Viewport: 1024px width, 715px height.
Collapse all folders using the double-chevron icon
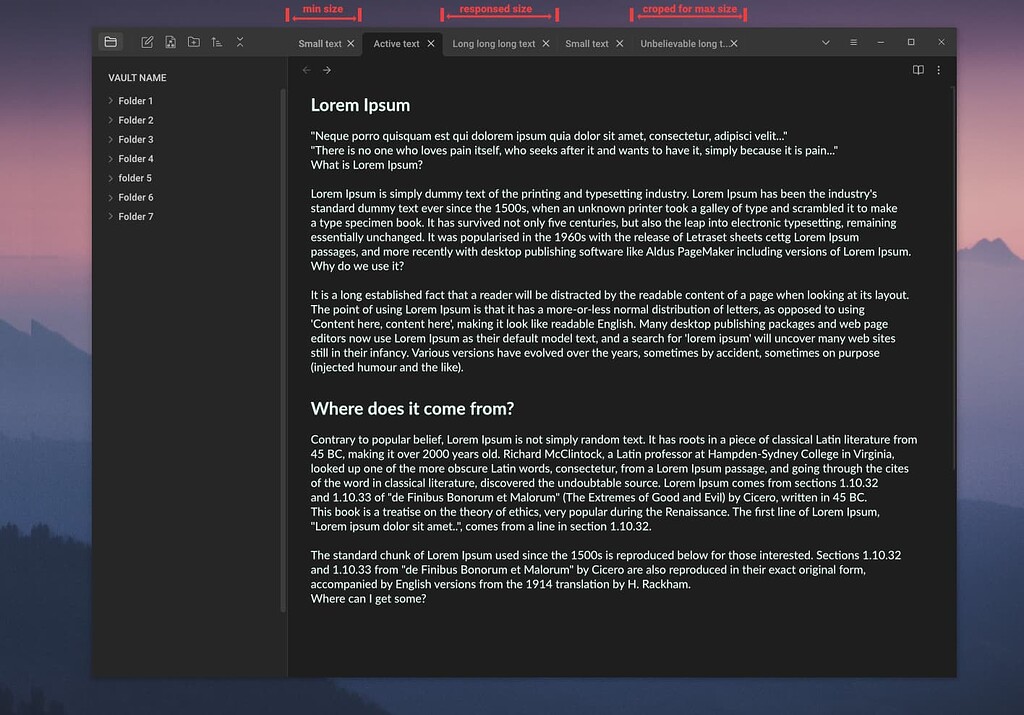point(240,42)
